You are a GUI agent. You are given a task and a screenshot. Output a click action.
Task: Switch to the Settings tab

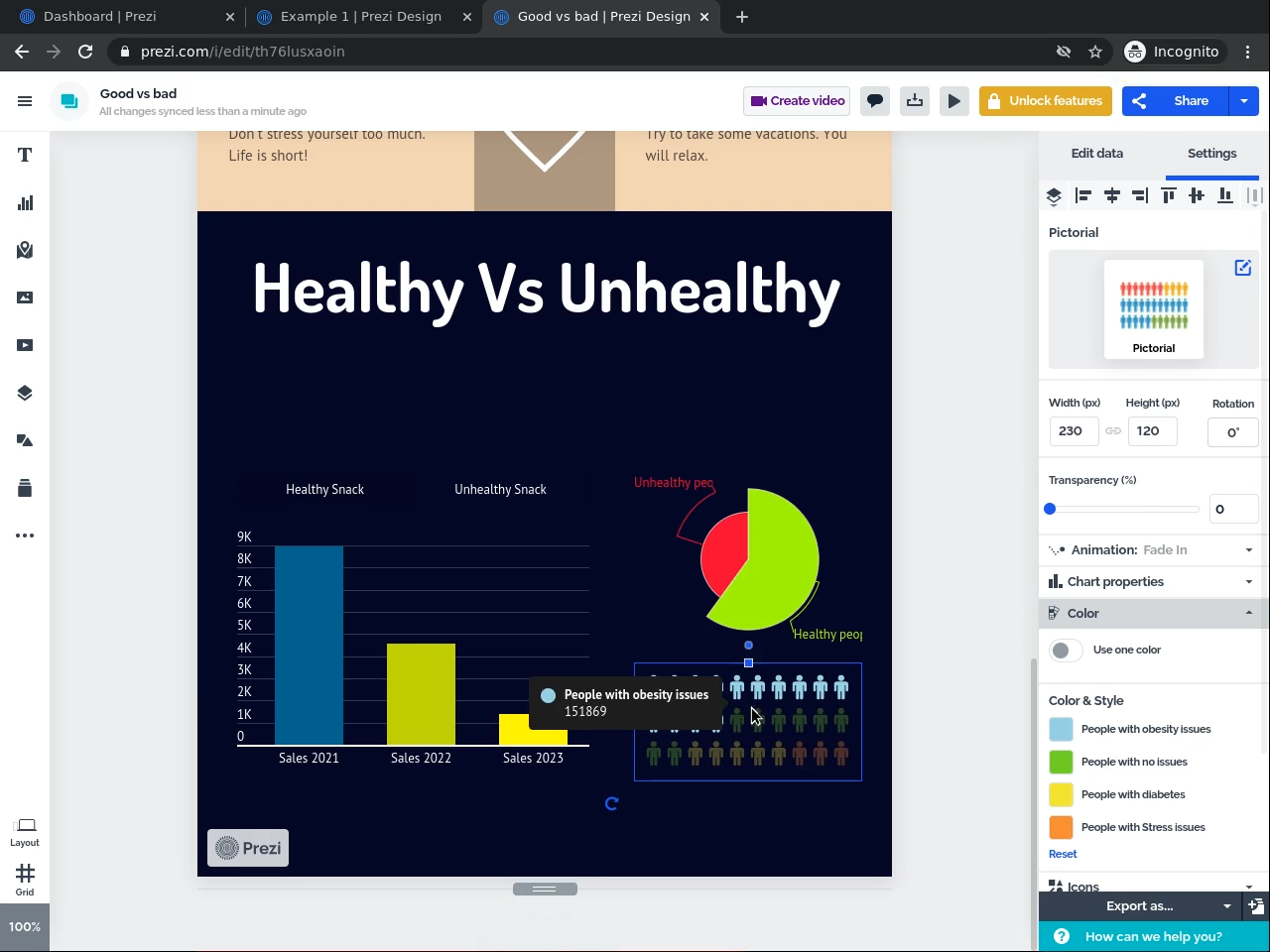click(x=1211, y=154)
